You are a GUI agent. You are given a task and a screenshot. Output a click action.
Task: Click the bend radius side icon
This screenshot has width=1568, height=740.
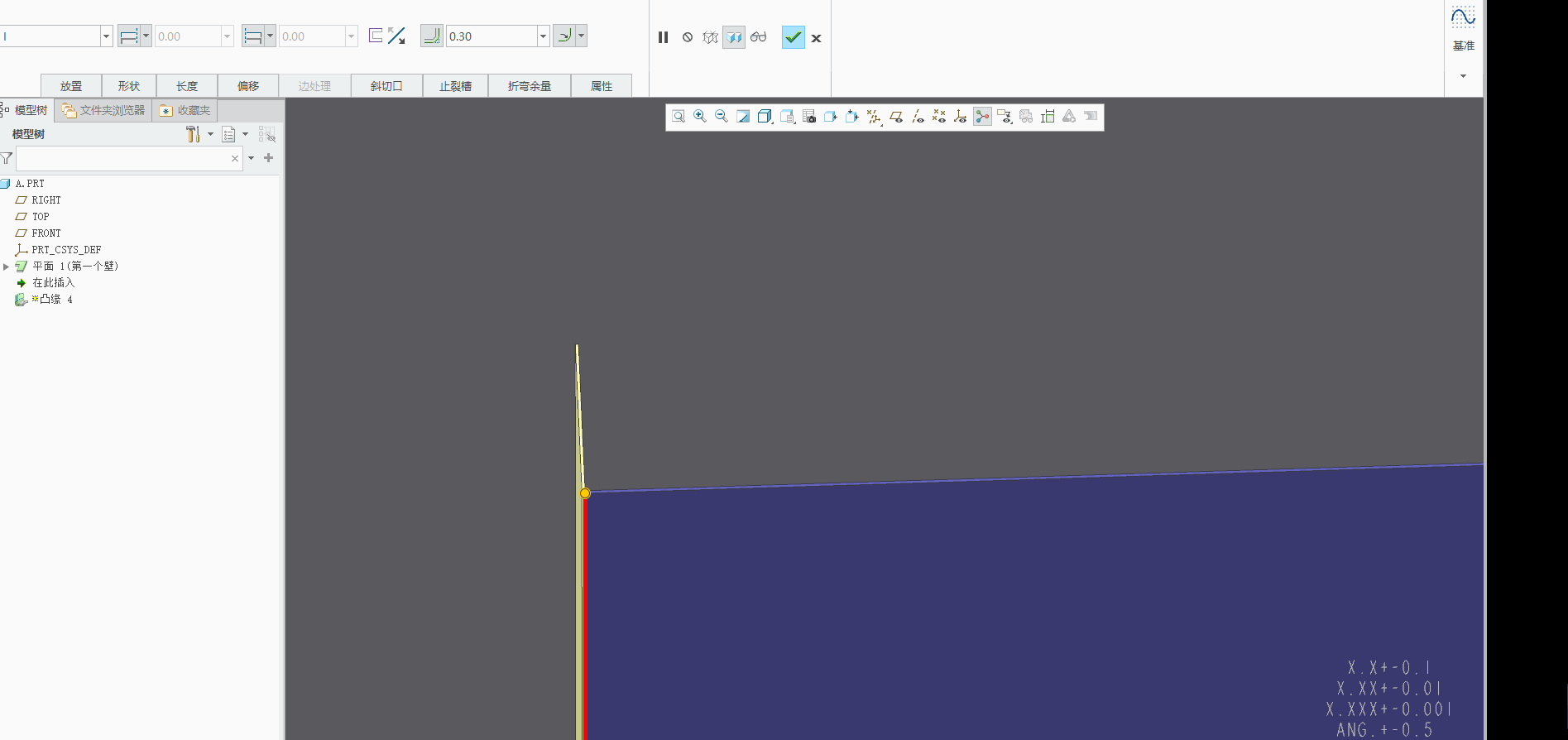(564, 36)
